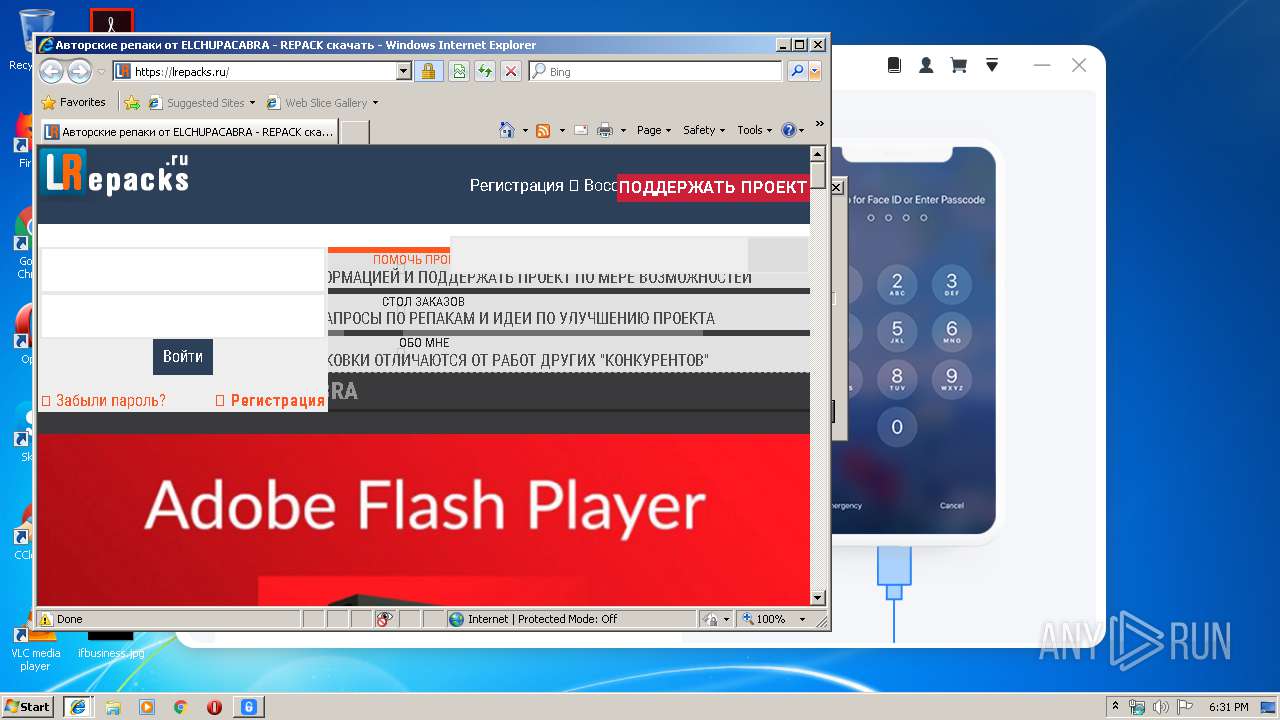
Task: Tap Cancel on the phone passcode screen
Action: [952, 505]
